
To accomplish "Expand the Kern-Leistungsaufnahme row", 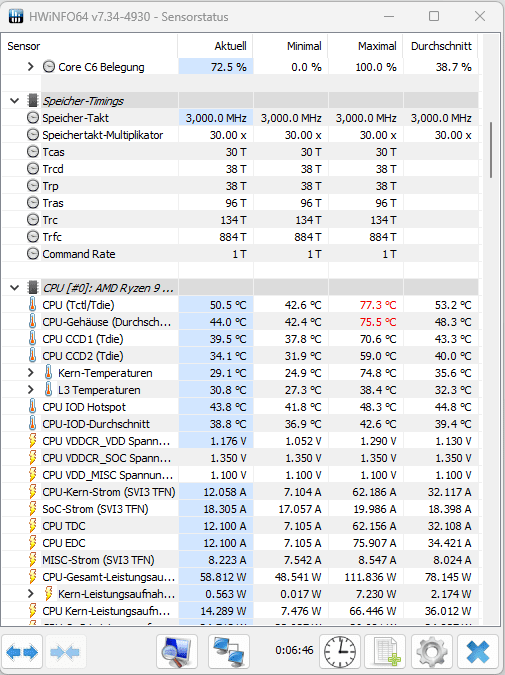I will pyautogui.click(x=31, y=594).
